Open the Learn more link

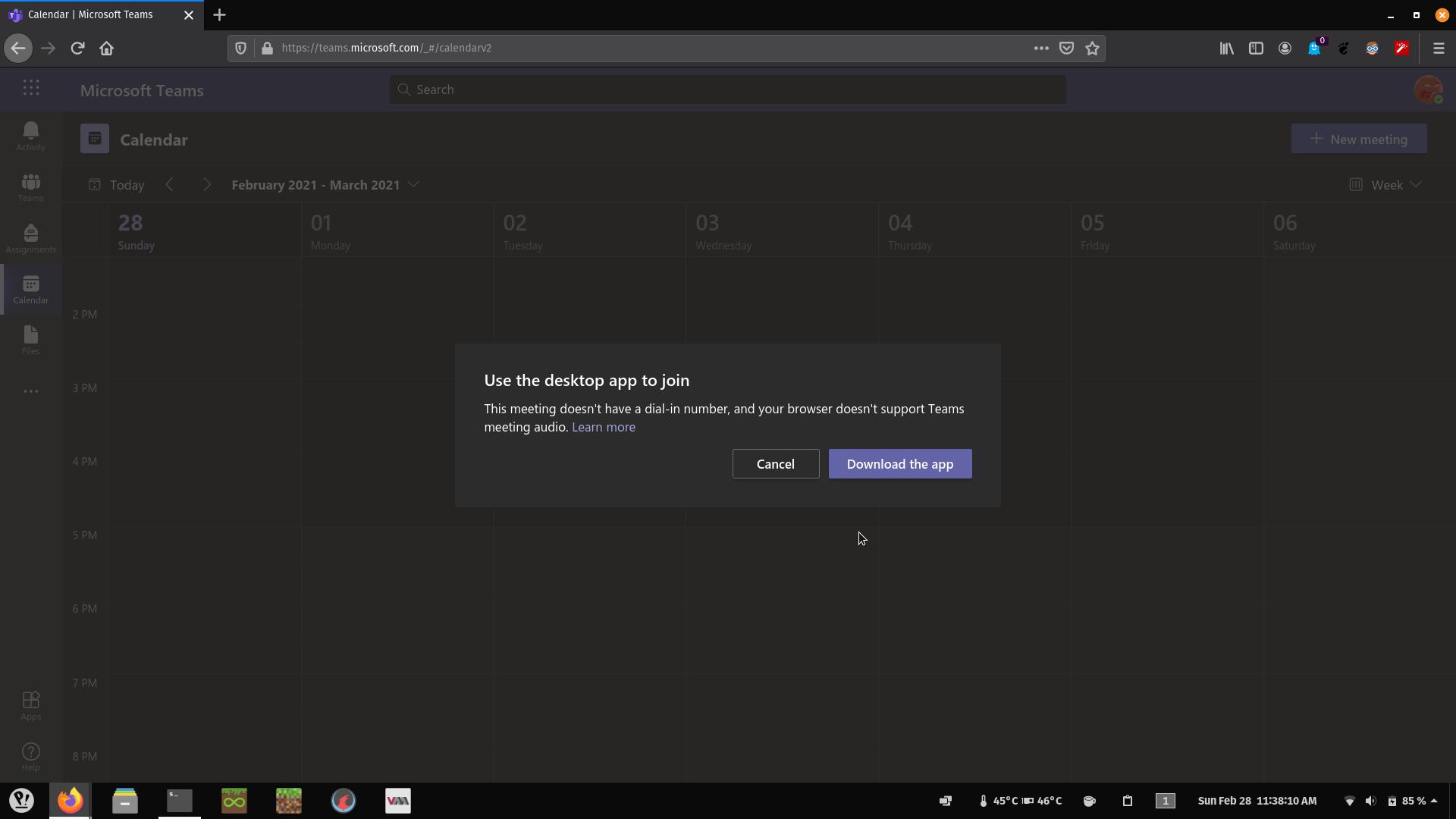point(604,427)
